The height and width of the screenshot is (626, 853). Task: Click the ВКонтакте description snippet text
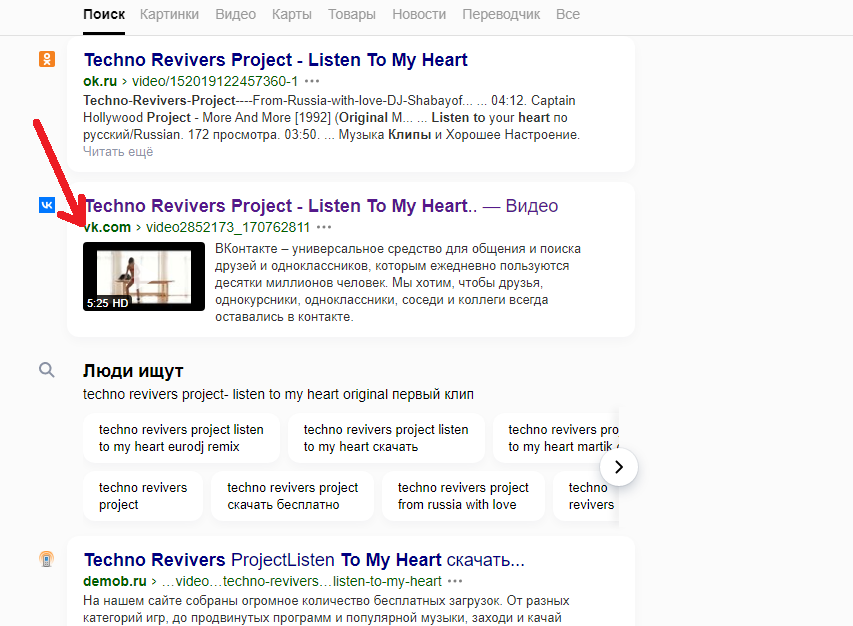(x=398, y=282)
